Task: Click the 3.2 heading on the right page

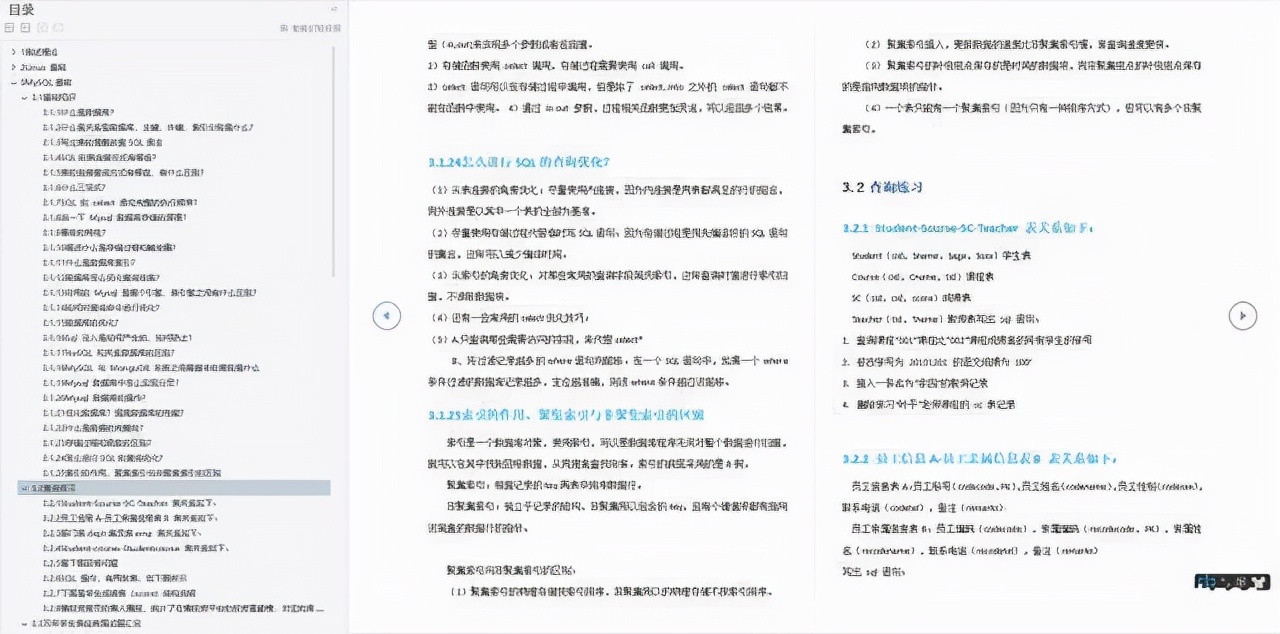Action: pyautogui.click(x=882, y=187)
